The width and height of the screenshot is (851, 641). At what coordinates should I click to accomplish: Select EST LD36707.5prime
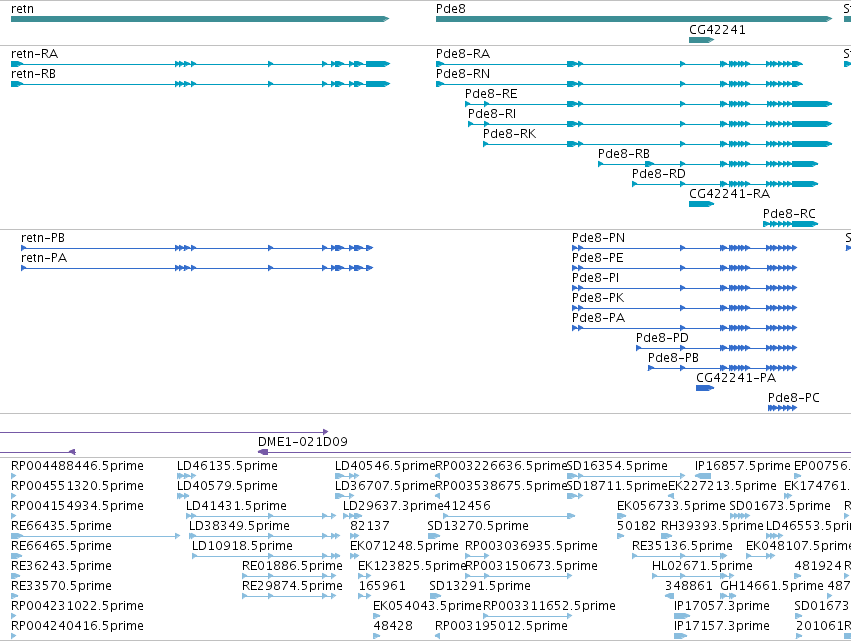[x=385, y=486]
